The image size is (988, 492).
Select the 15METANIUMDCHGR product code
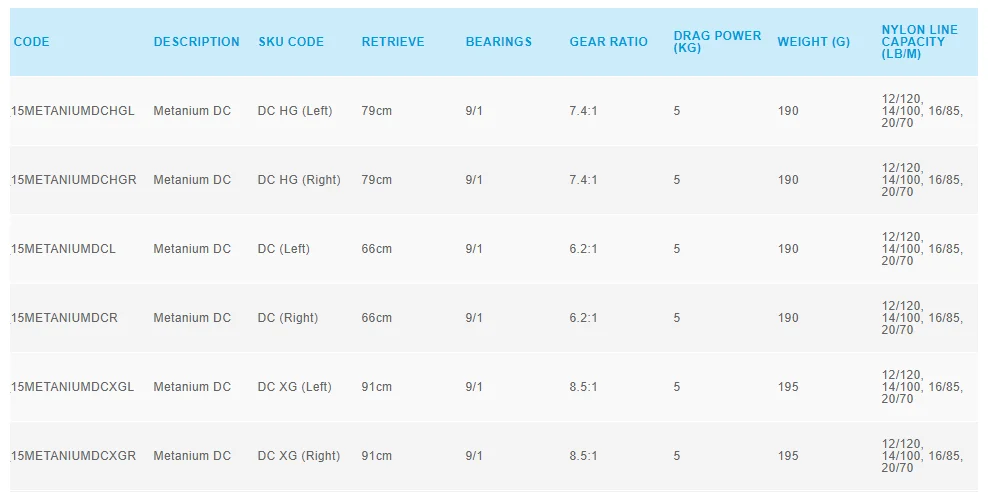point(74,180)
